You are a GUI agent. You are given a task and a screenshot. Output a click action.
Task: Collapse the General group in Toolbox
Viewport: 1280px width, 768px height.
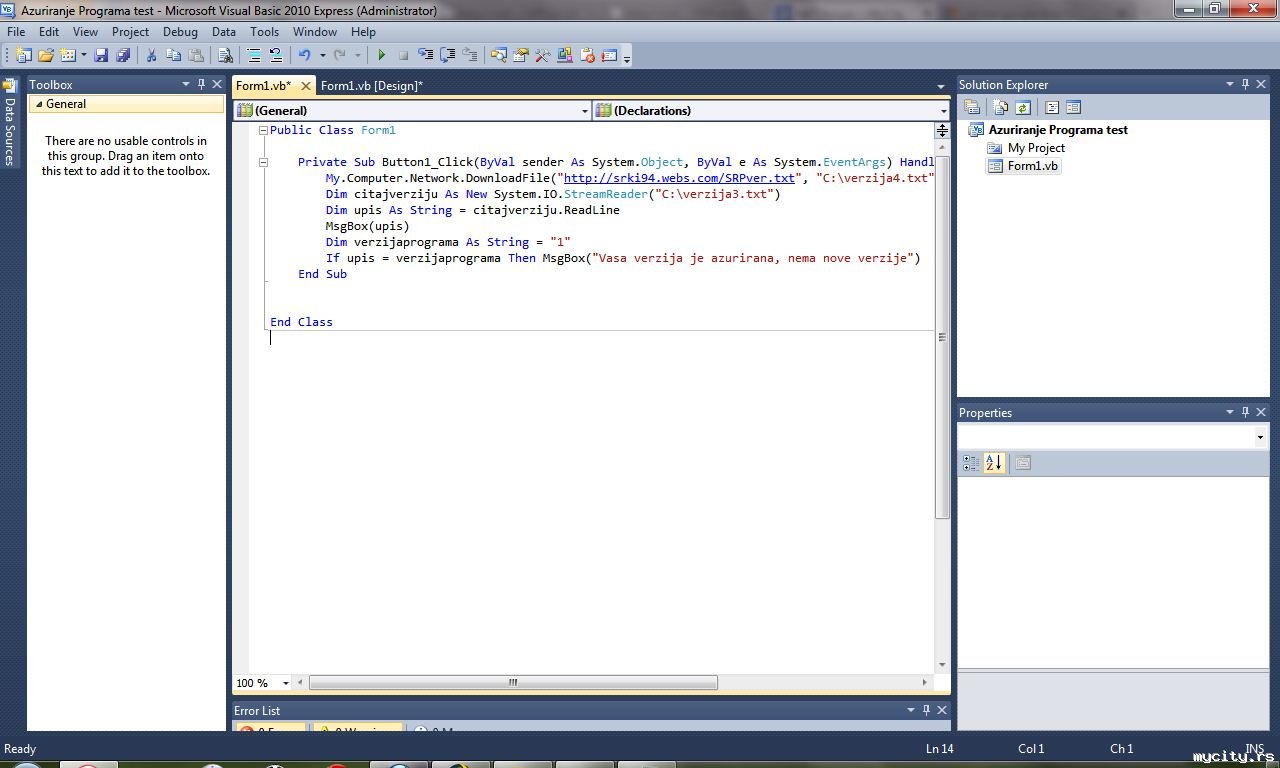pyautogui.click(x=40, y=104)
